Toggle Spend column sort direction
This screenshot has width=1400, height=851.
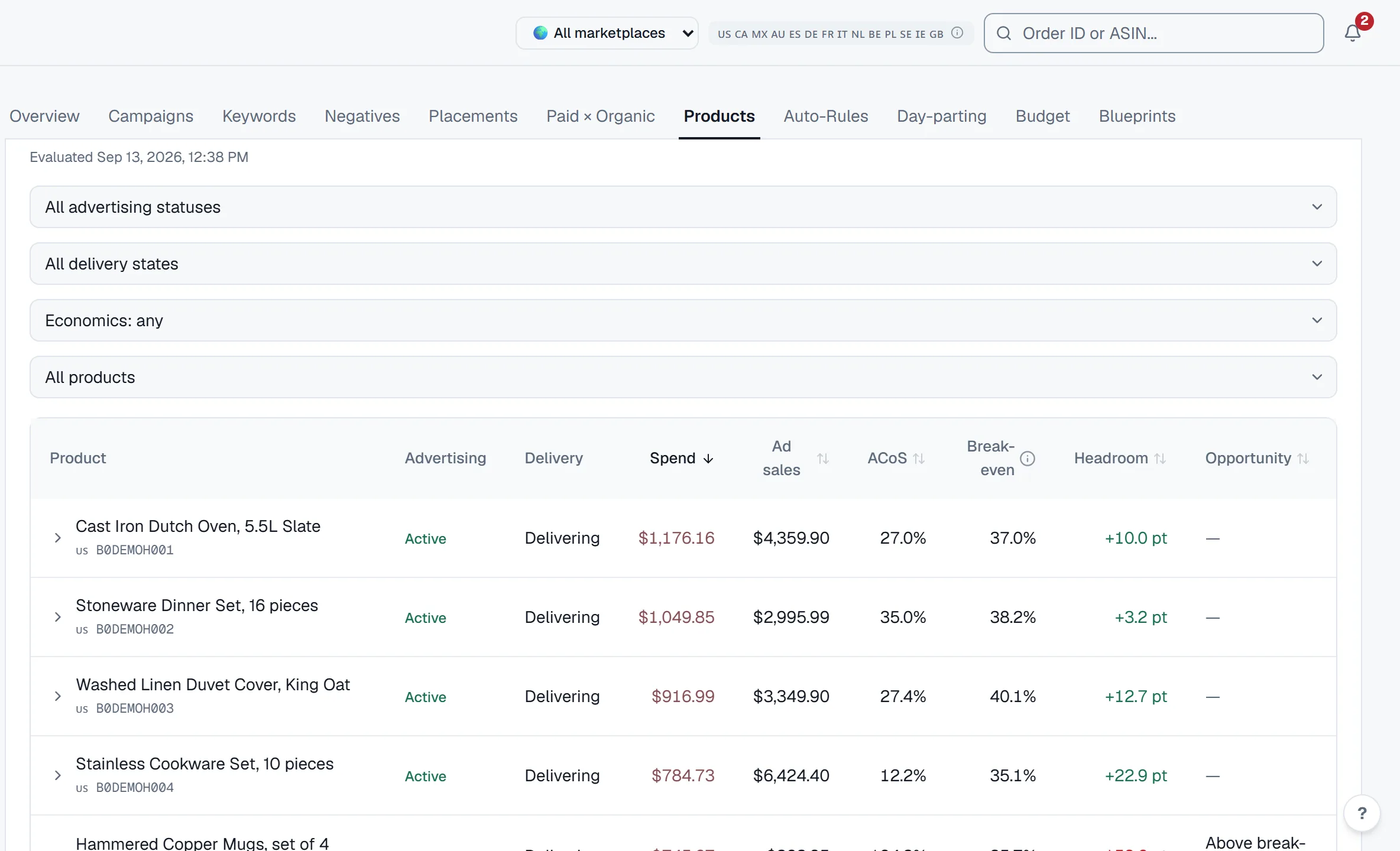[x=682, y=458]
